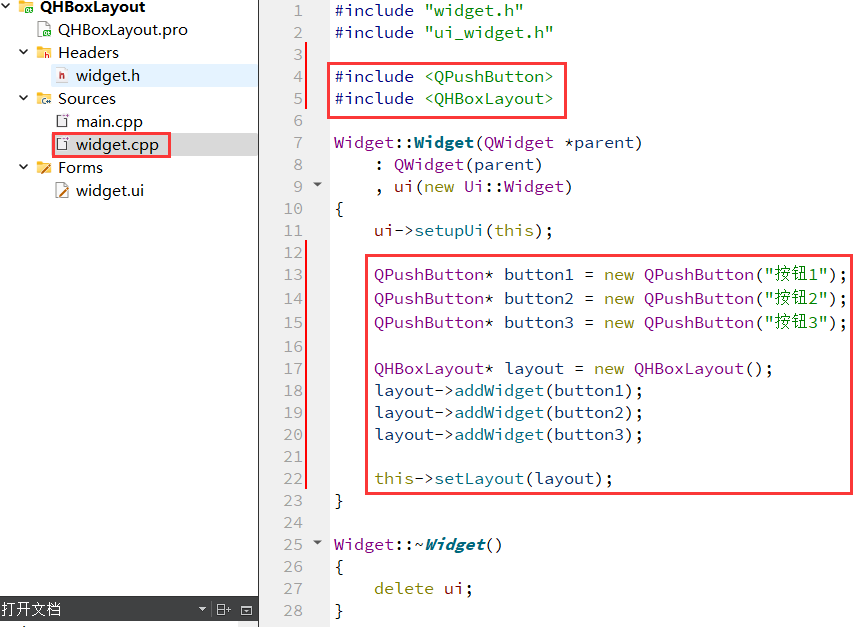Click addWidget(button2) call
861x627 pixels.
point(544,413)
